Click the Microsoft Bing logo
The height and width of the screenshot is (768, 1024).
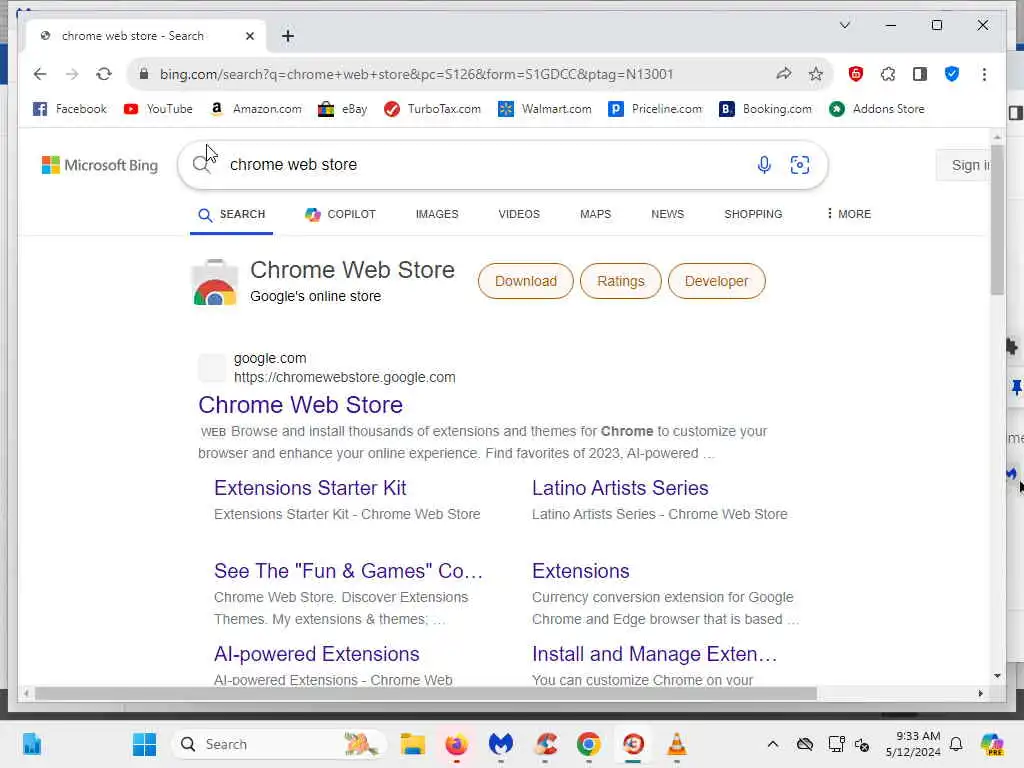[x=100, y=165]
